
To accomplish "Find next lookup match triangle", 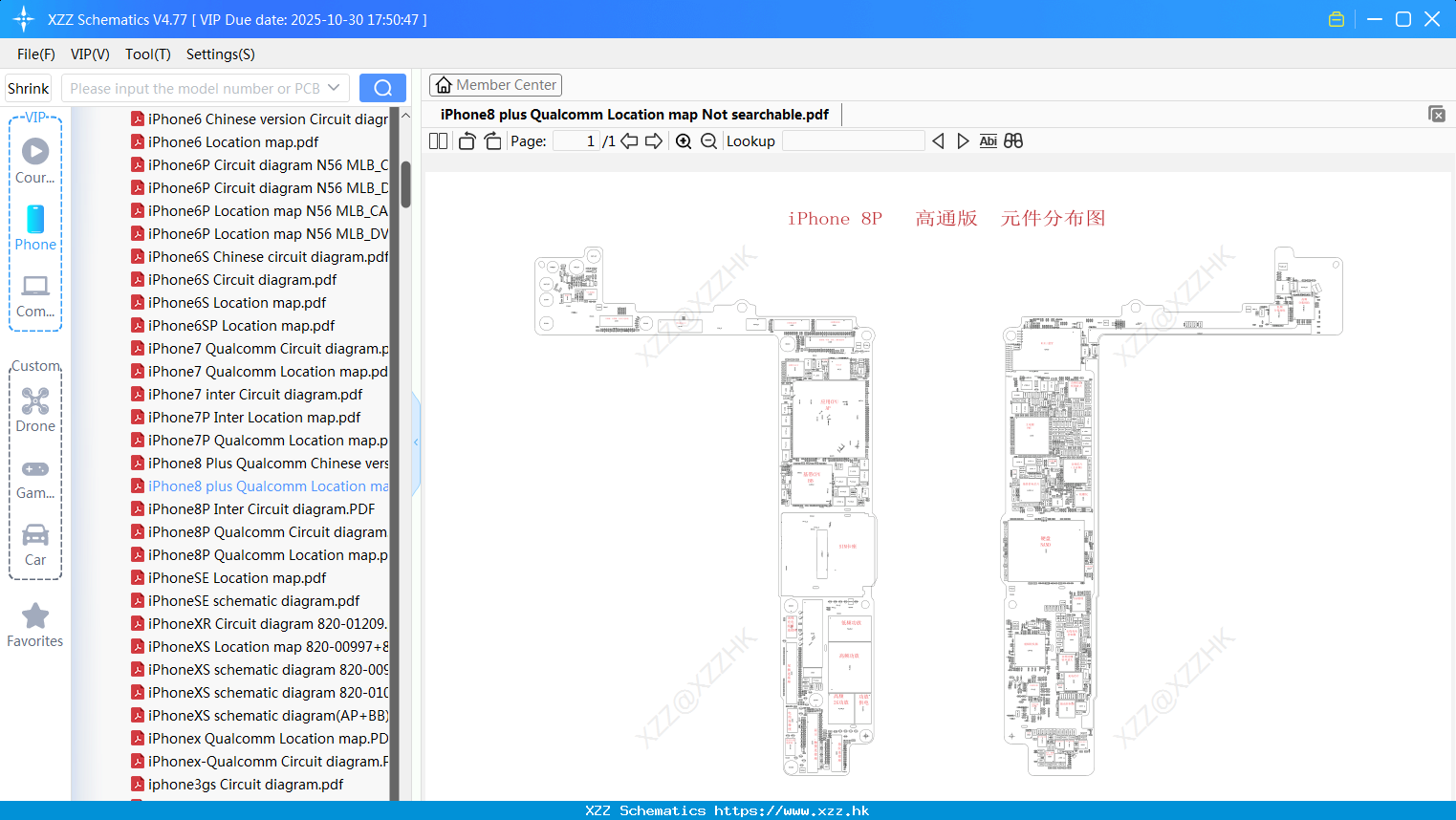I will click(x=963, y=141).
